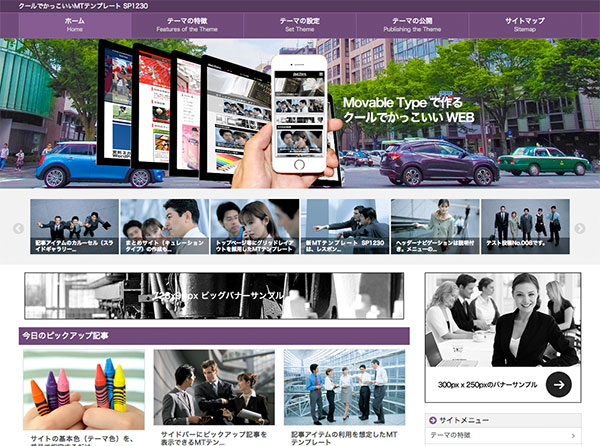Open carousel item まとめサイト（キュレーションタイプ）
Screen dimensions: 600x446
point(165,226)
